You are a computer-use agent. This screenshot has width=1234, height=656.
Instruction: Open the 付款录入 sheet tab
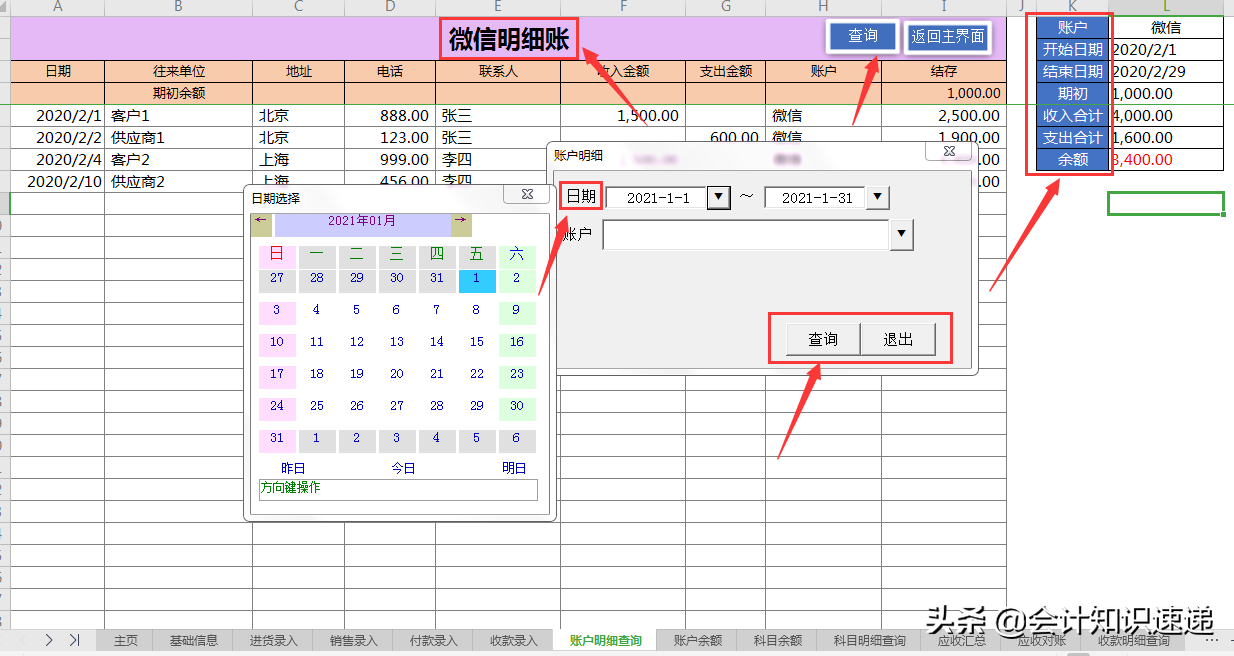tap(433, 640)
